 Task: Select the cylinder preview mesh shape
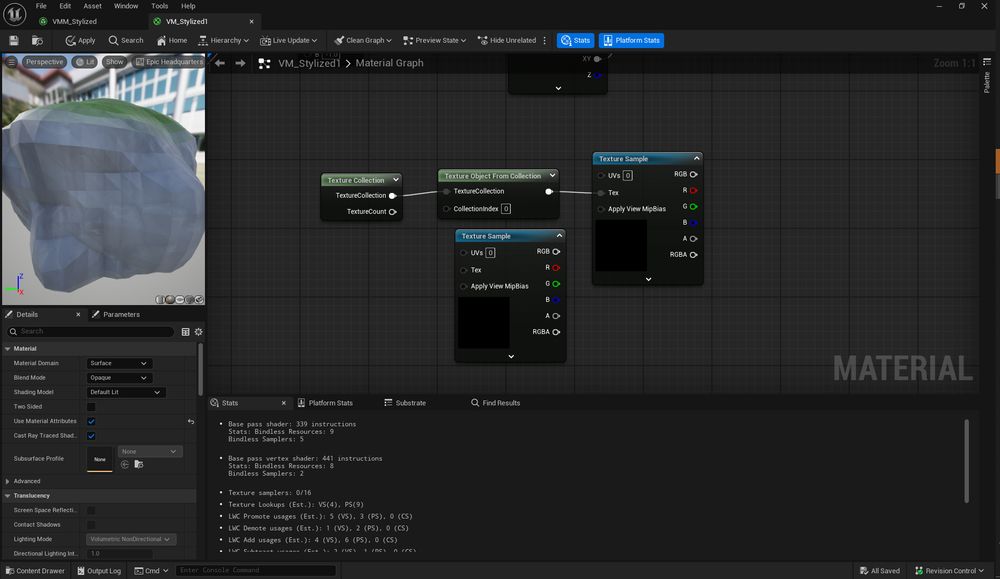(x=160, y=300)
